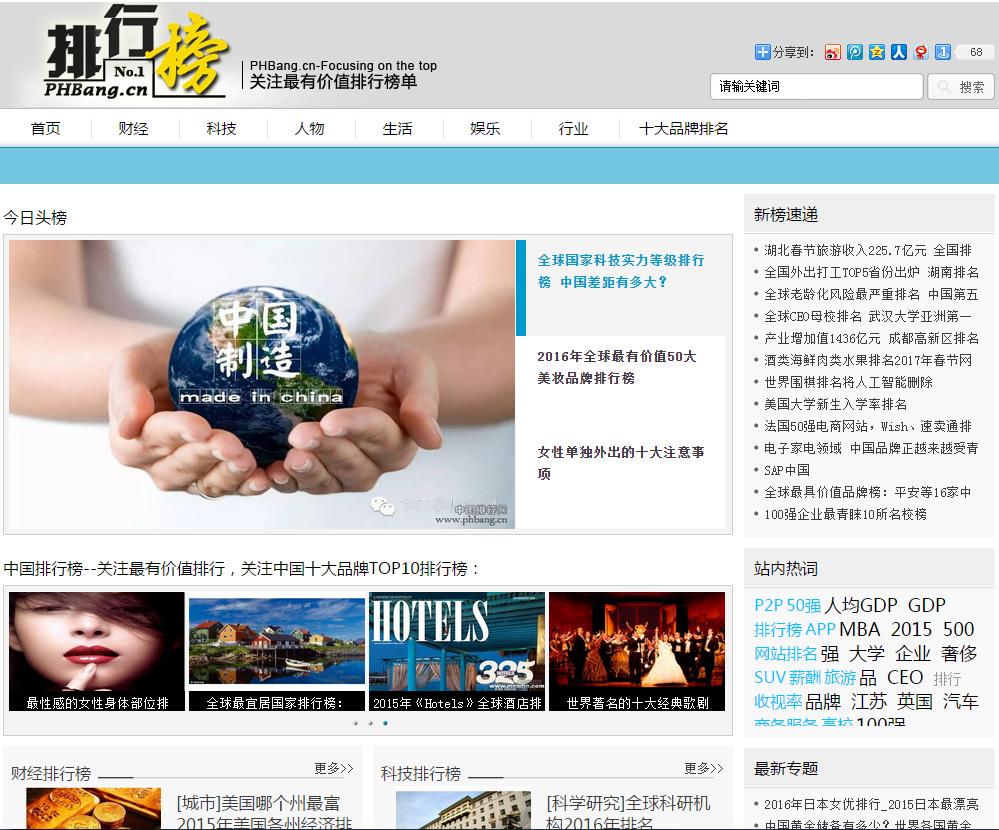Open article [城市]美国哪个州最富

(264, 813)
